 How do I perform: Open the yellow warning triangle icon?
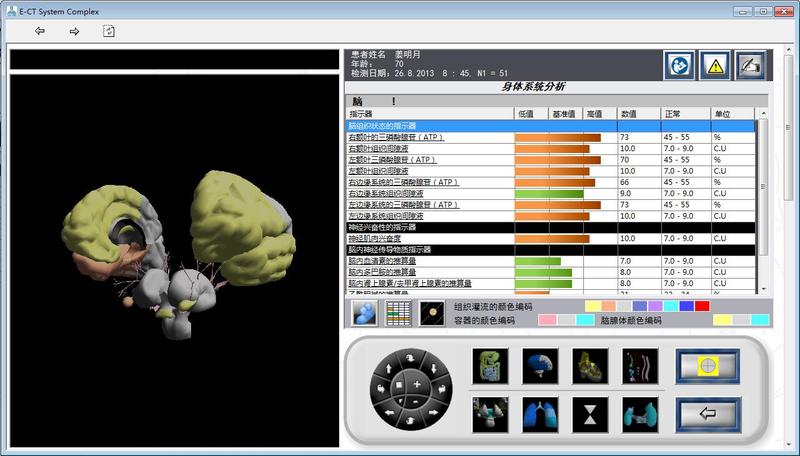coord(714,65)
